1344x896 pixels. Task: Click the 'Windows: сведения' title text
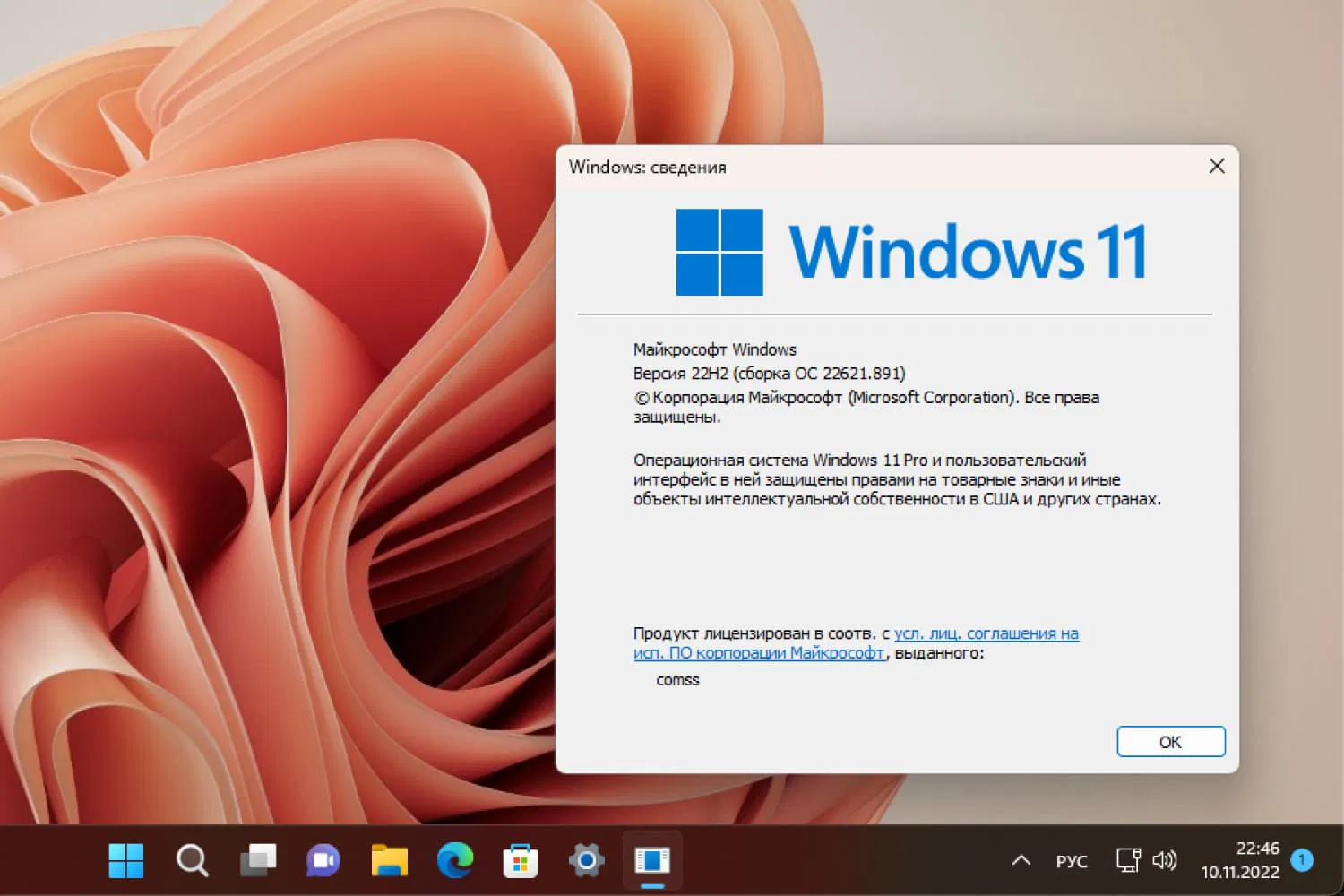click(x=647, y=167)
